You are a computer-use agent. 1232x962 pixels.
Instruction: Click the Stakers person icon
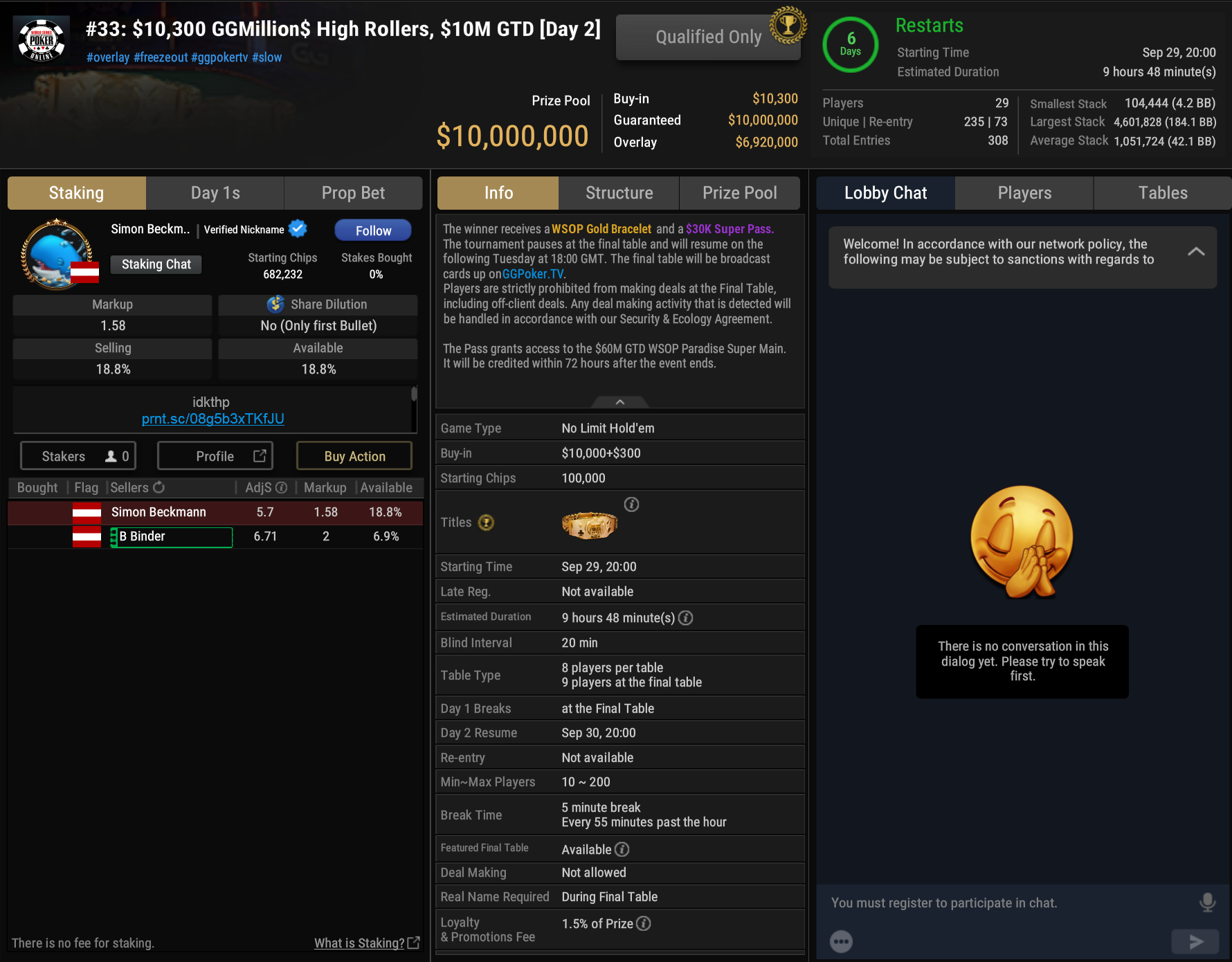111,456
